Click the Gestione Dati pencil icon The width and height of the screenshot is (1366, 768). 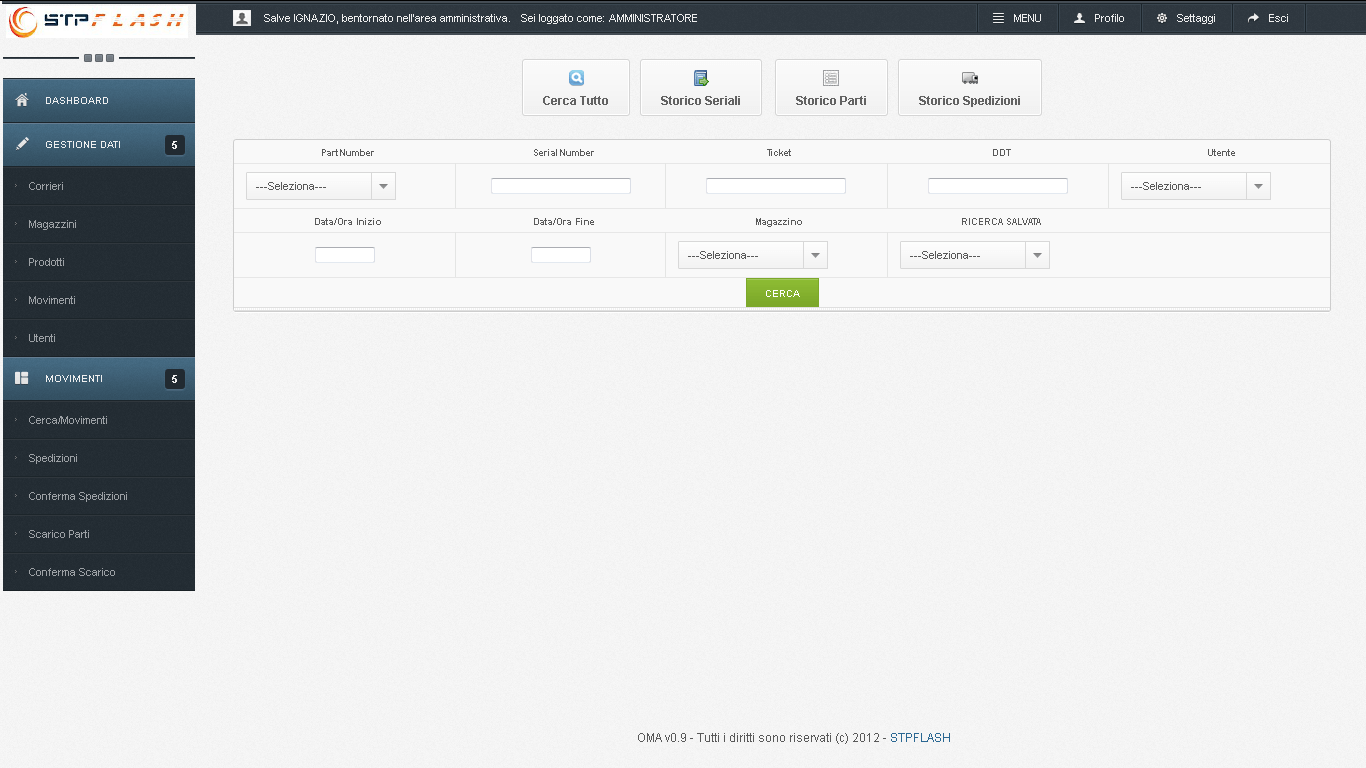22,144
